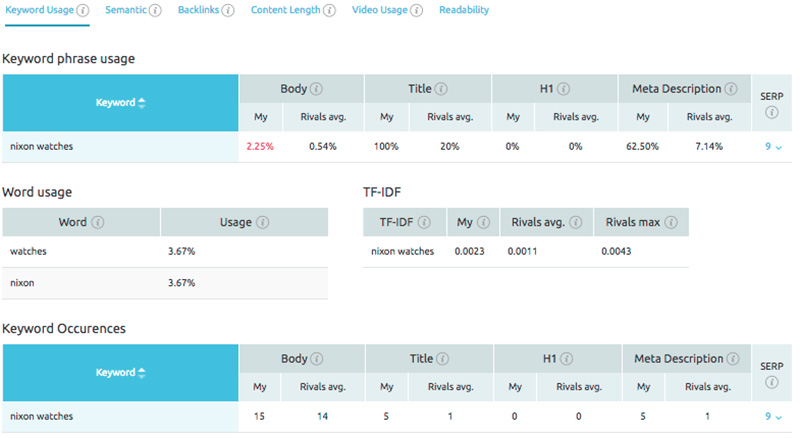Open the Readability tab
The width and height of the screenshot is (800, 438).
tap(464, 10)
